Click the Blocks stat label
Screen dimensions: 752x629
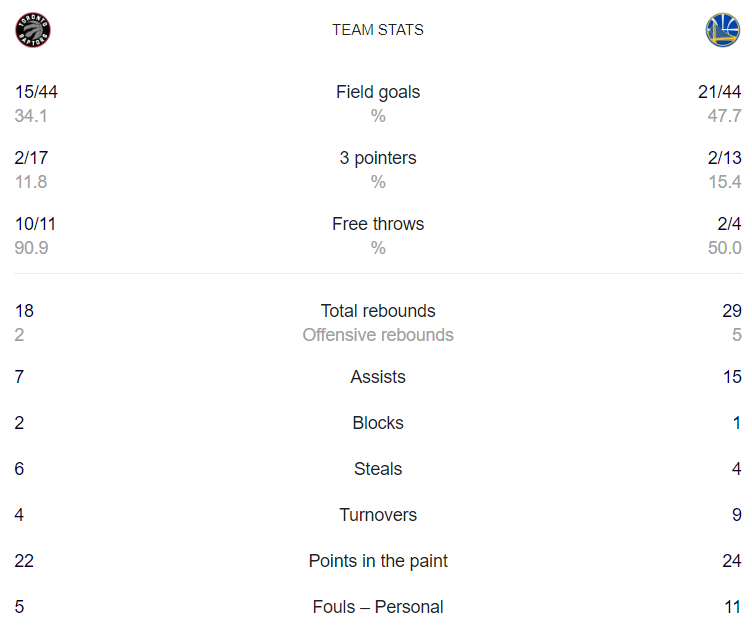(378, 423)
